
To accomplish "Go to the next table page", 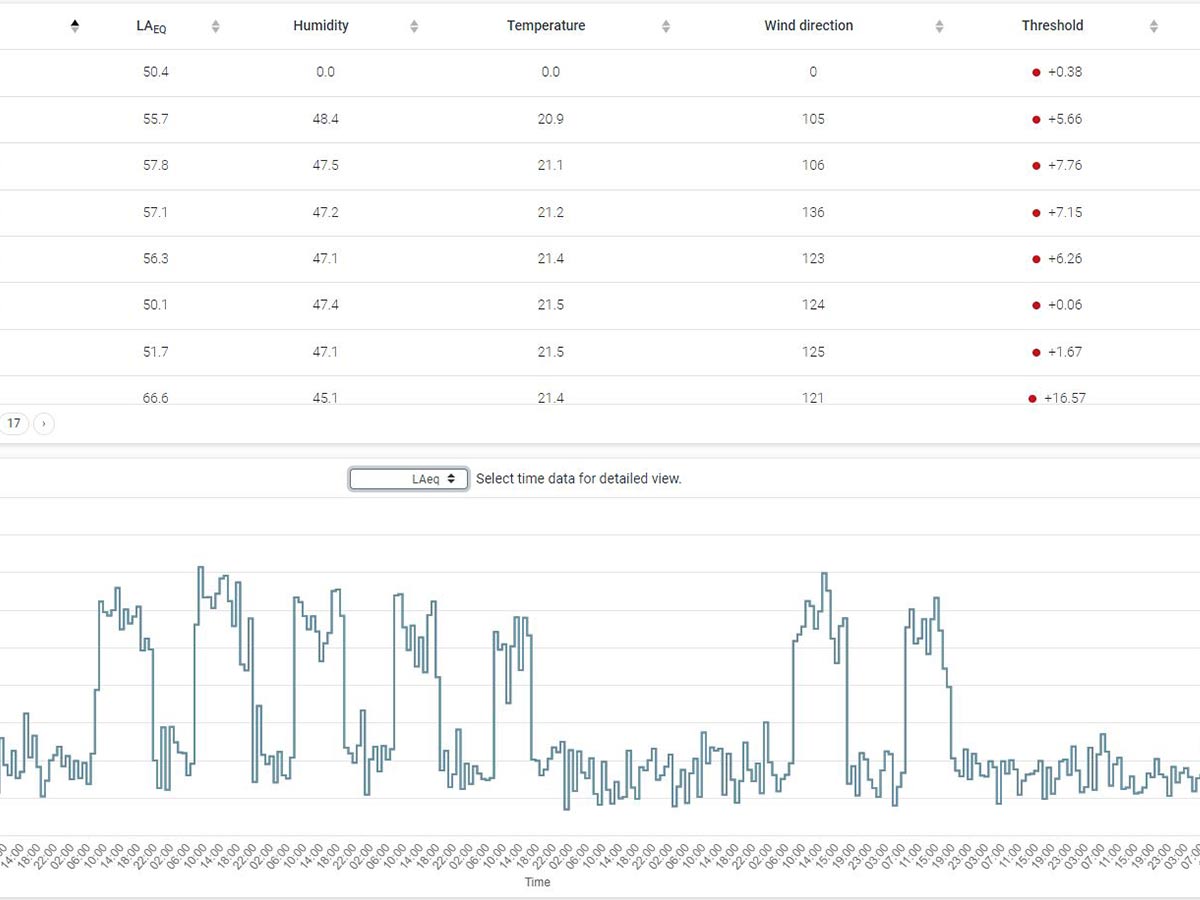I will [44, 424].
